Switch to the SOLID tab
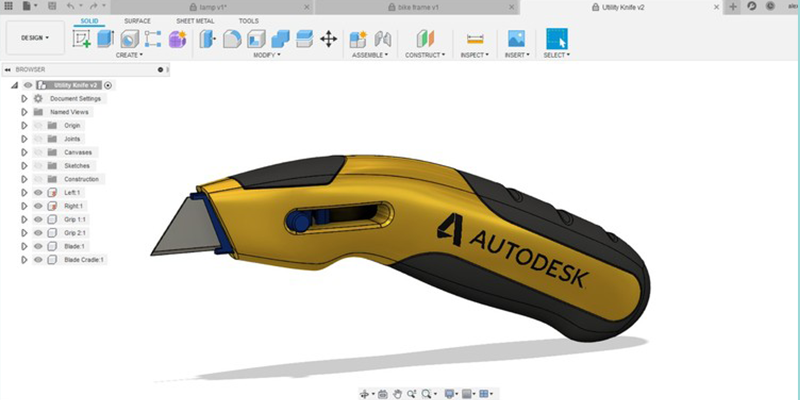Image resolution: width=800 pixels, height=400 pixels. click(90, 21)
